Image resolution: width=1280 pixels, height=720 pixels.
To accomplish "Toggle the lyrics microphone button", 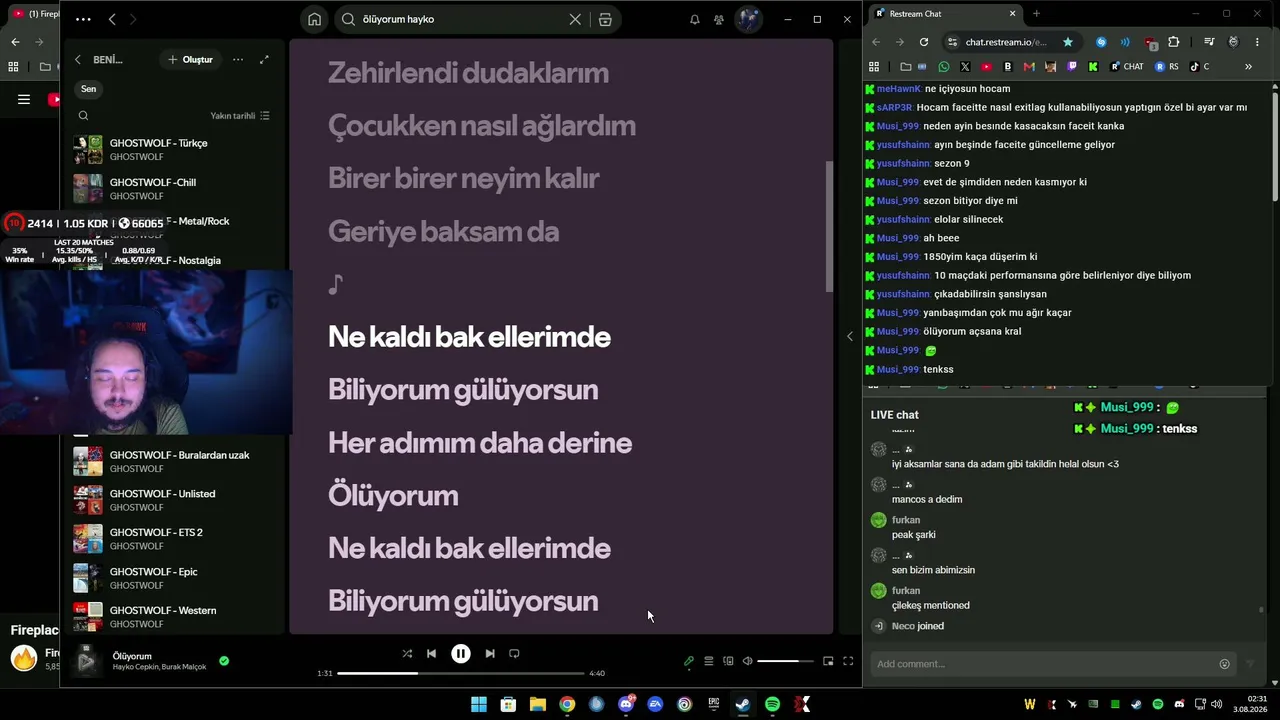I will [689, 661].
